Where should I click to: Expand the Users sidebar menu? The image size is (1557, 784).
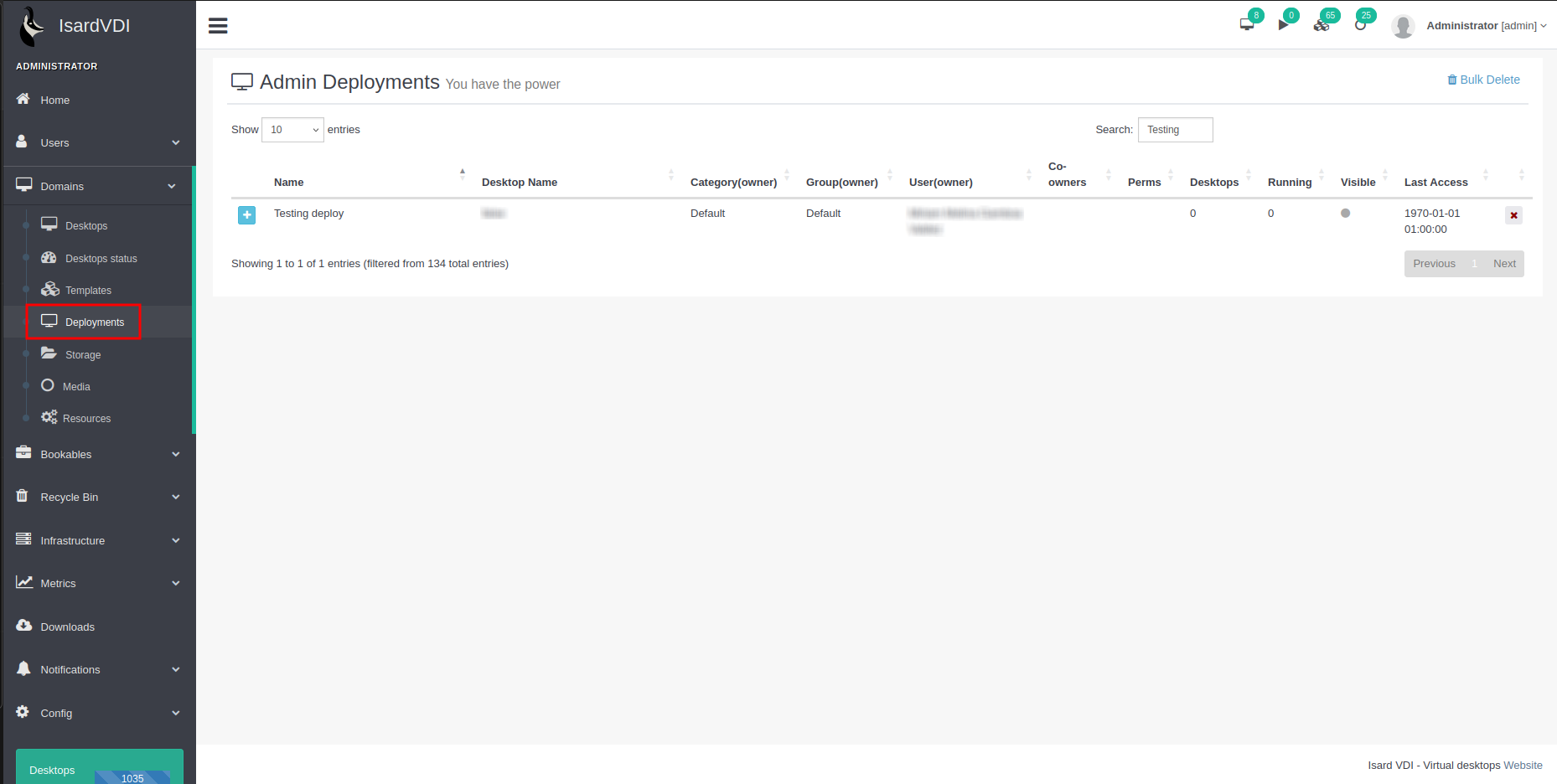point(98,143)
